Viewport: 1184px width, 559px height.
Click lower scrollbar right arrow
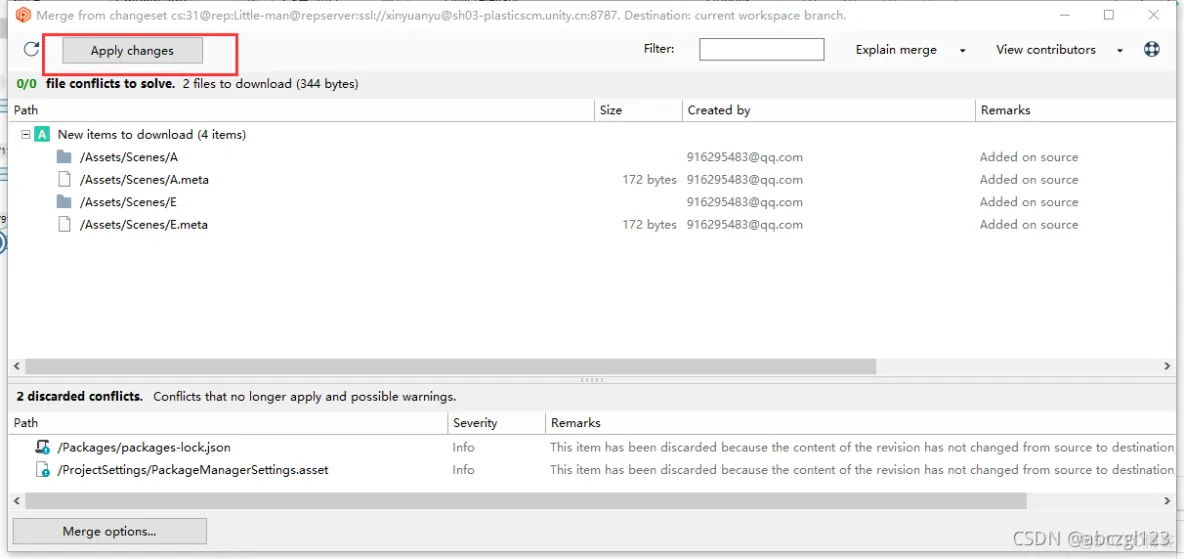(1167, 501)
